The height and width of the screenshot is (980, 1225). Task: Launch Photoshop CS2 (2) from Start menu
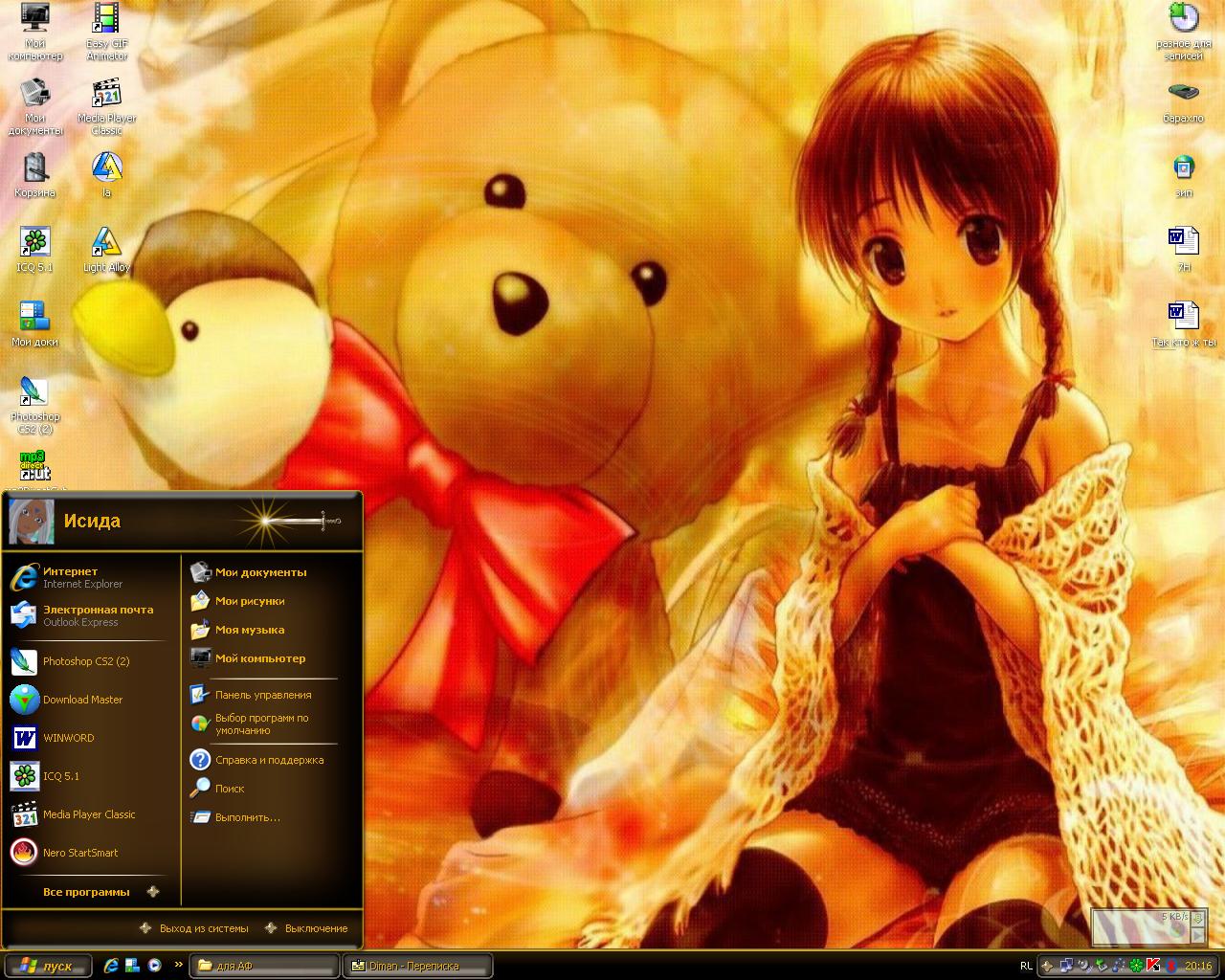(x=91, y=661)
